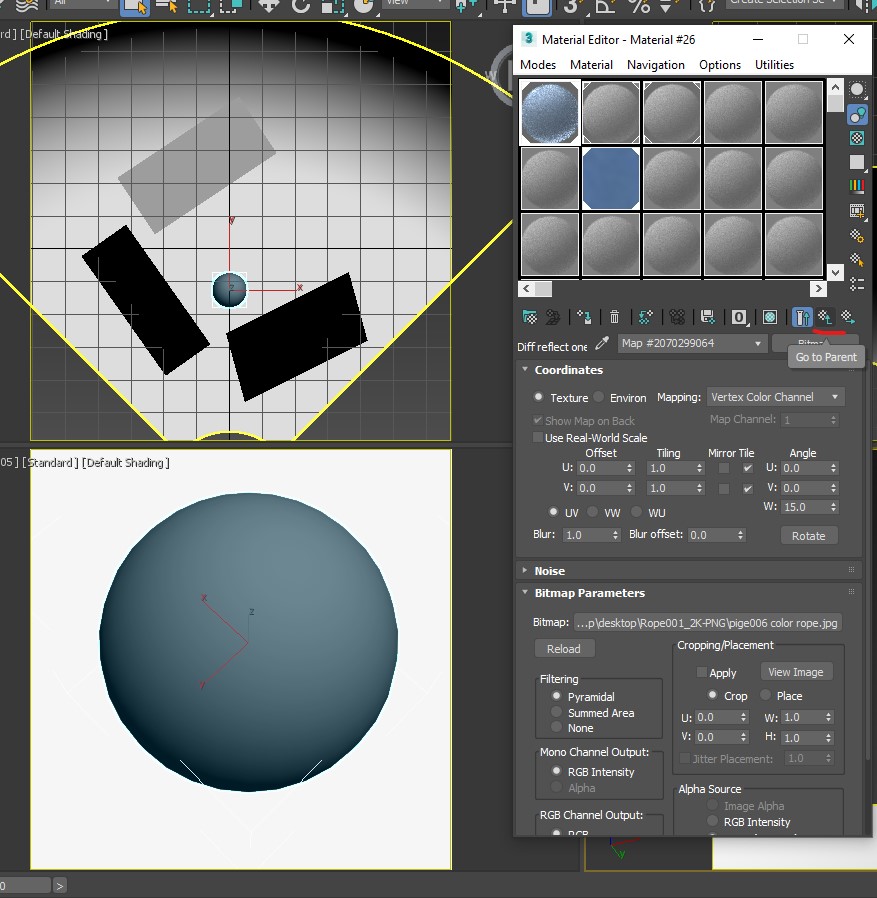Click the Video Color Check icon
The width and height of the screenshot is (877, 898).
pos(857,186)
